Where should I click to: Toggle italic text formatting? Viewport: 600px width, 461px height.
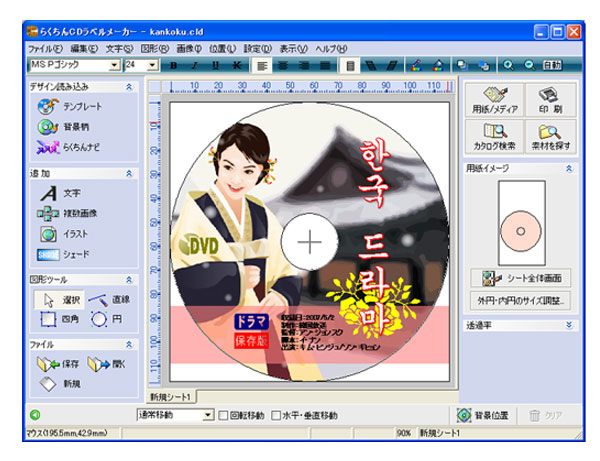coord(195,65)
